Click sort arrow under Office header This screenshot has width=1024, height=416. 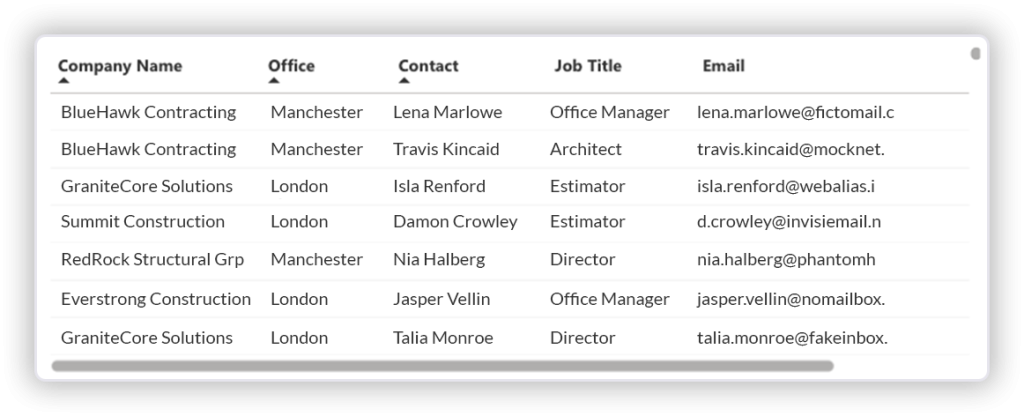point(274,80)
